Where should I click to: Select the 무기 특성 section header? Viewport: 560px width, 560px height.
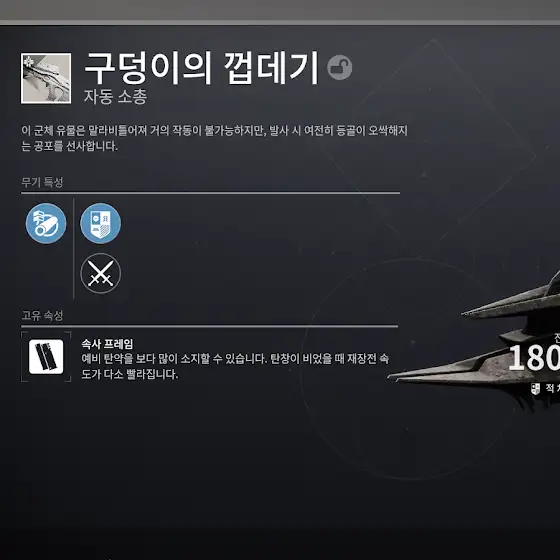(42, 182)
